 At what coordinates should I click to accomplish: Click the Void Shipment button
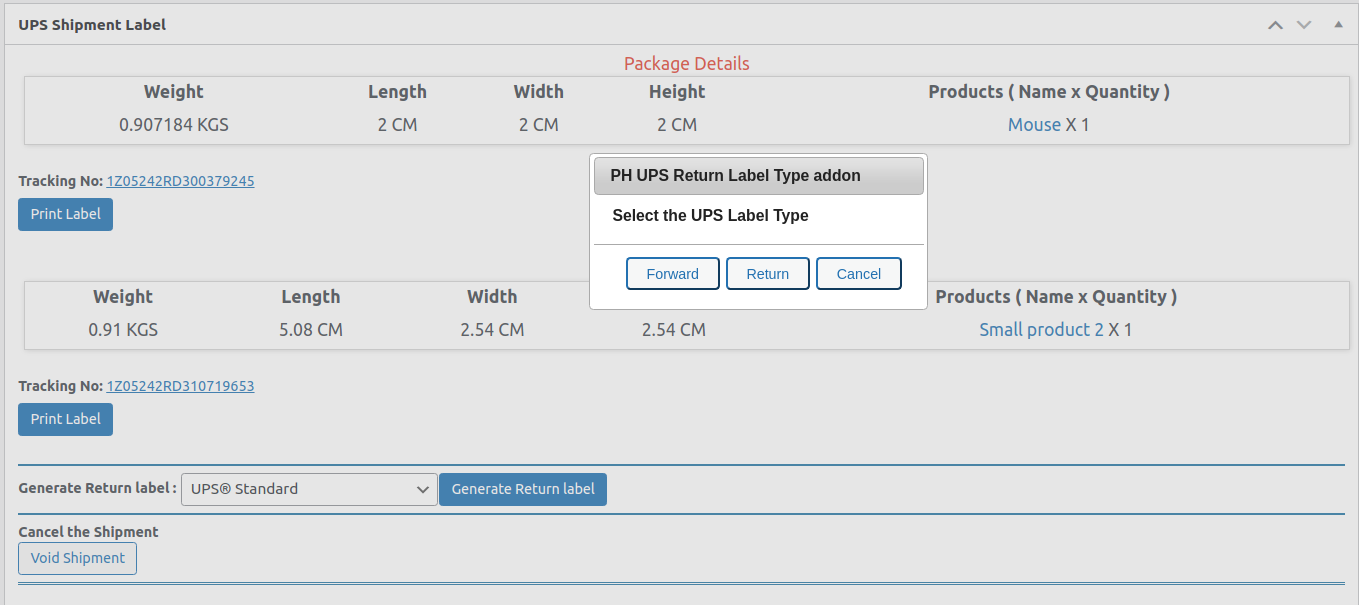(x=77, y=558)
